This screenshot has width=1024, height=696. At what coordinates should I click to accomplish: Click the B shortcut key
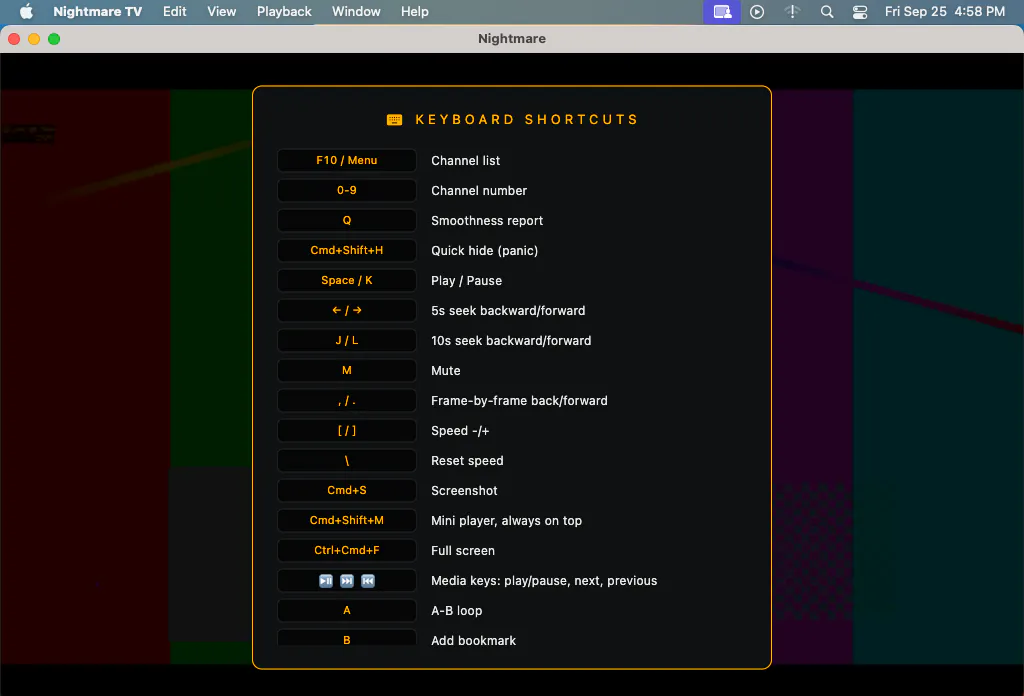[x=347, y=638]
